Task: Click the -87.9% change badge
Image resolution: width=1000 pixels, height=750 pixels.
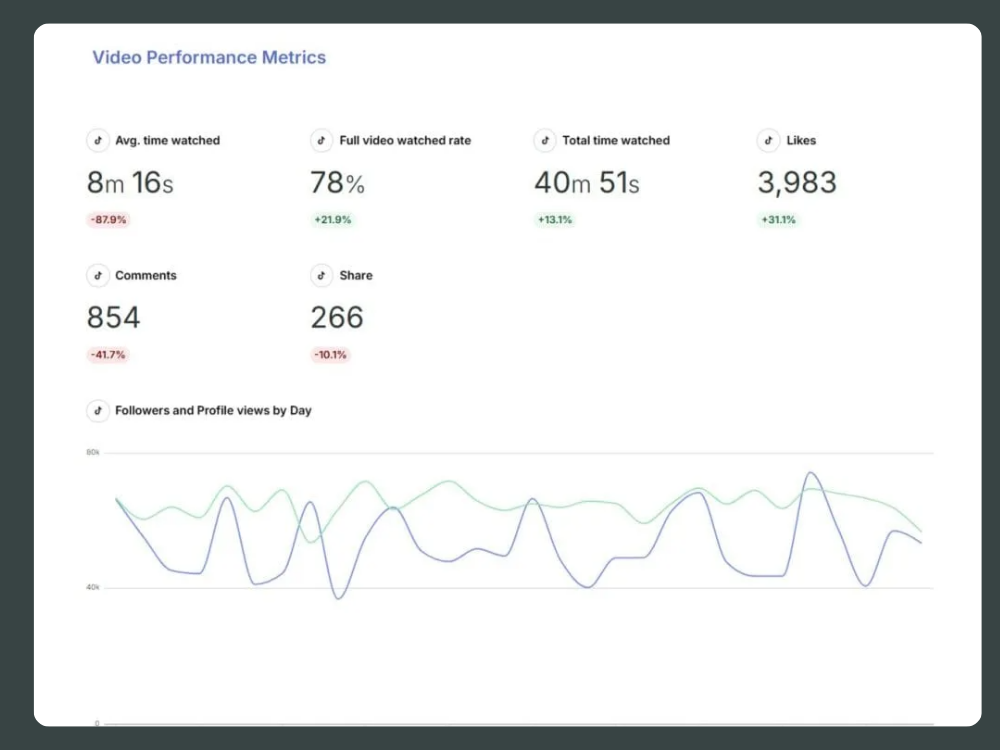Action: pyautogui.click(x=108, y=220)
